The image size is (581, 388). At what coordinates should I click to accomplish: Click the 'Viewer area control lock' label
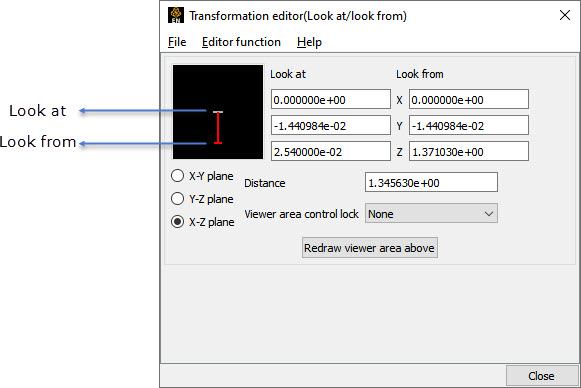click(x=301, y=214)
